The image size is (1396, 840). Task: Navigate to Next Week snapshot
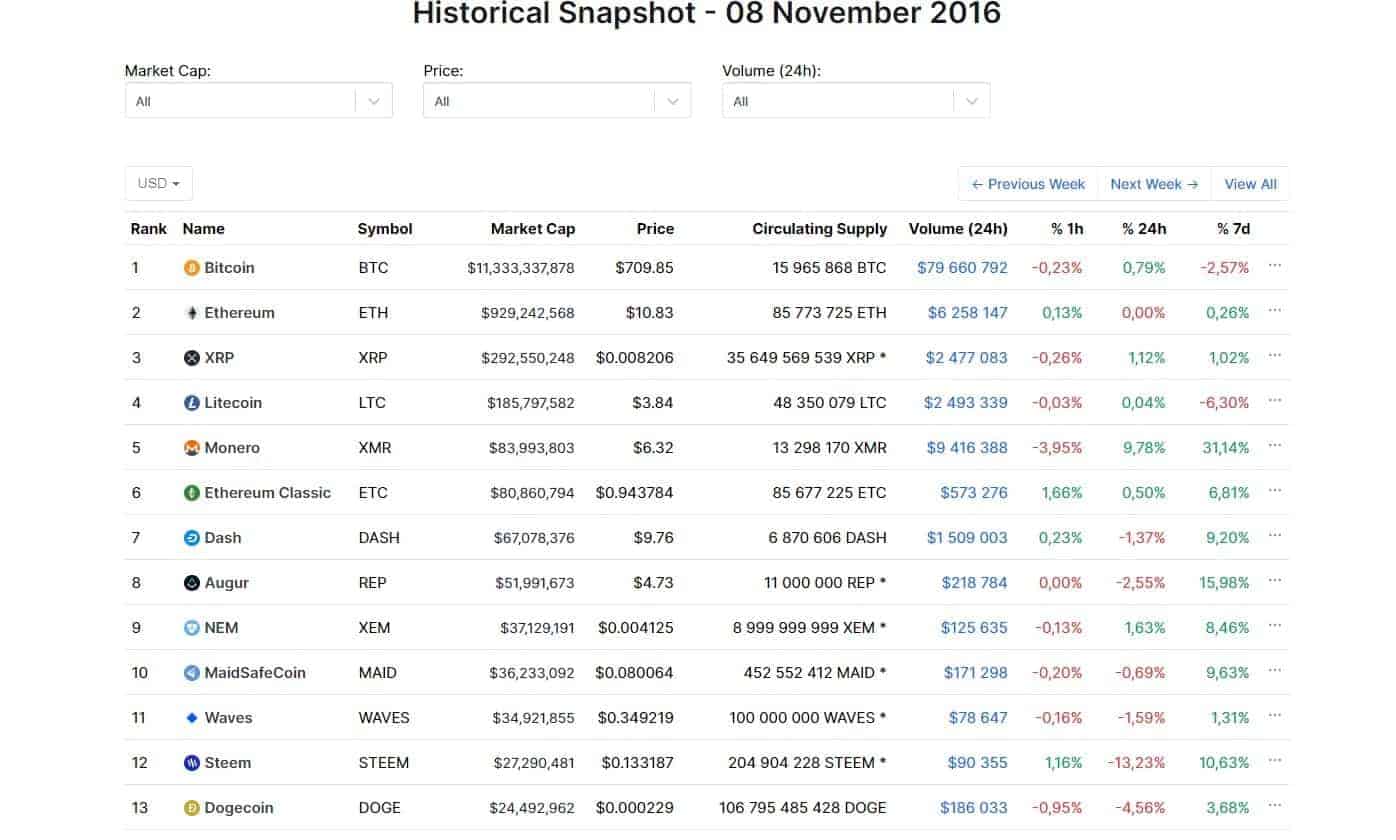1153,183
